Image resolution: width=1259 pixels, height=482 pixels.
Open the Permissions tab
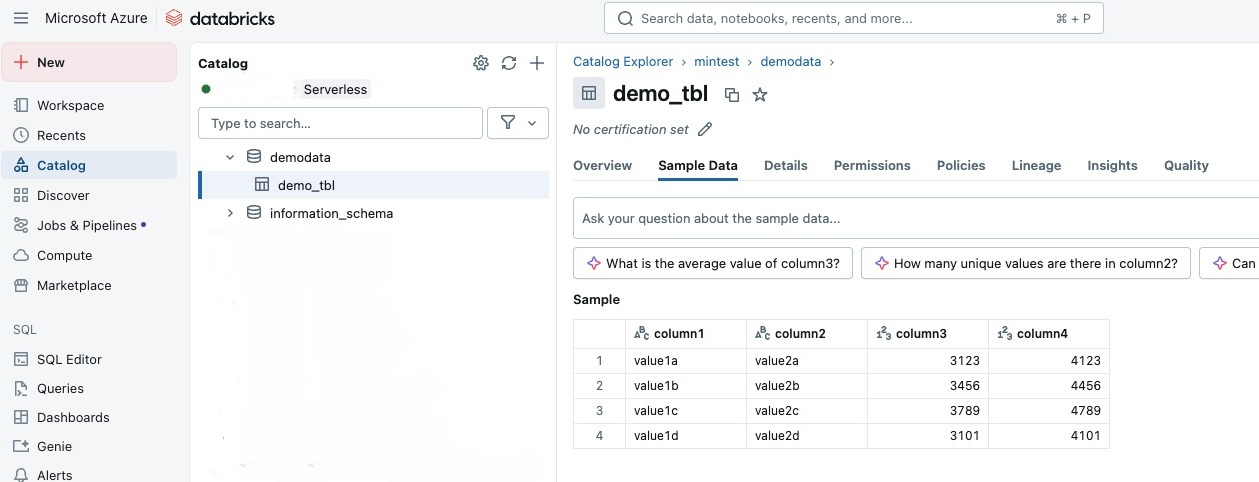(872, 165)
